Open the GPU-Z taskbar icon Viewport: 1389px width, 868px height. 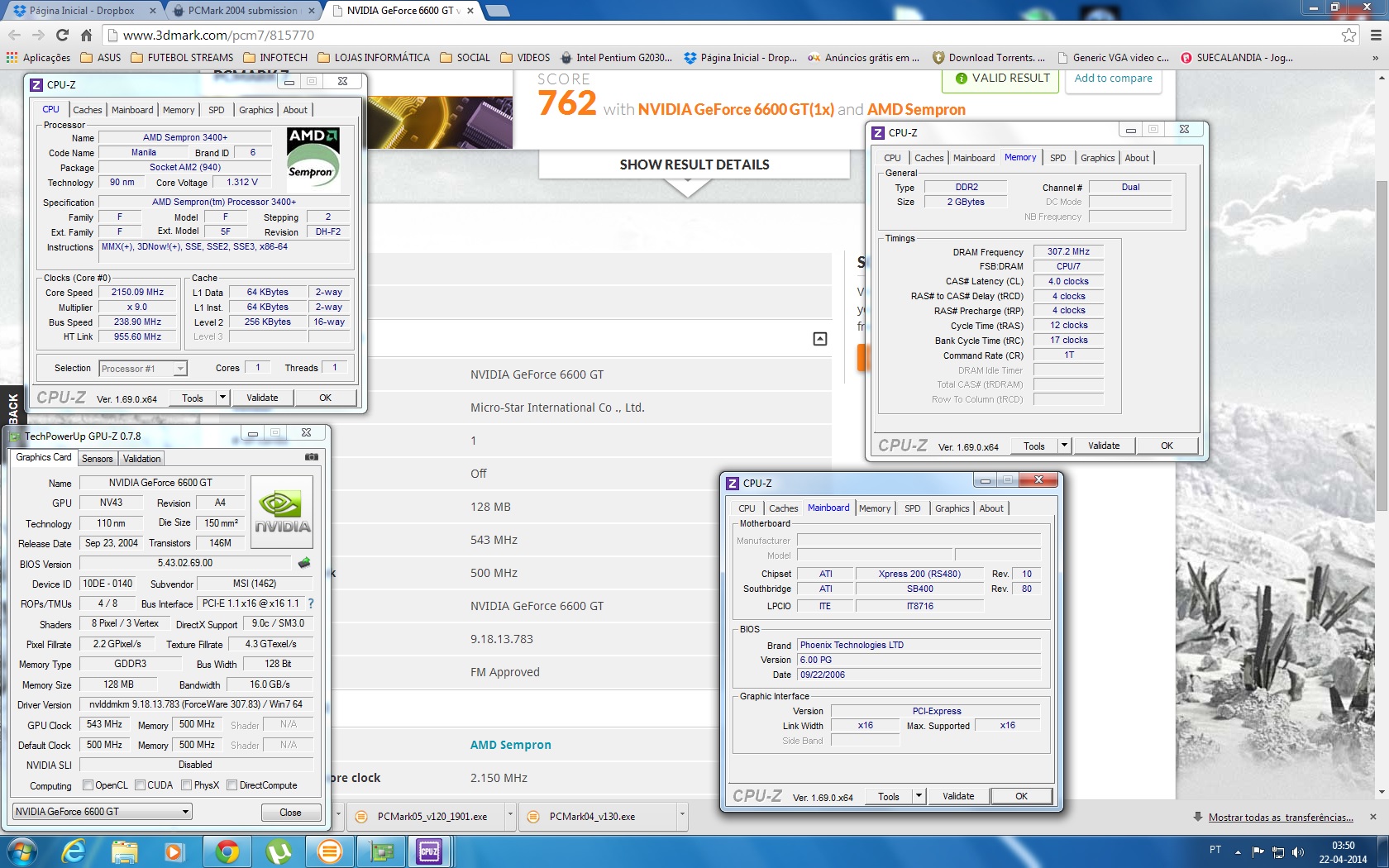[x=381, y=851]
